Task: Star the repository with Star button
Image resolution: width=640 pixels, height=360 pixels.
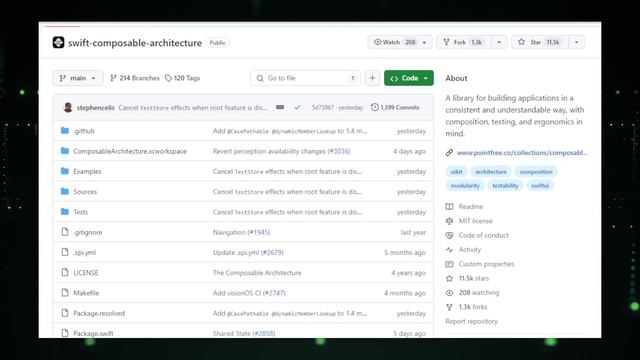Action: (x=540, y=42)
